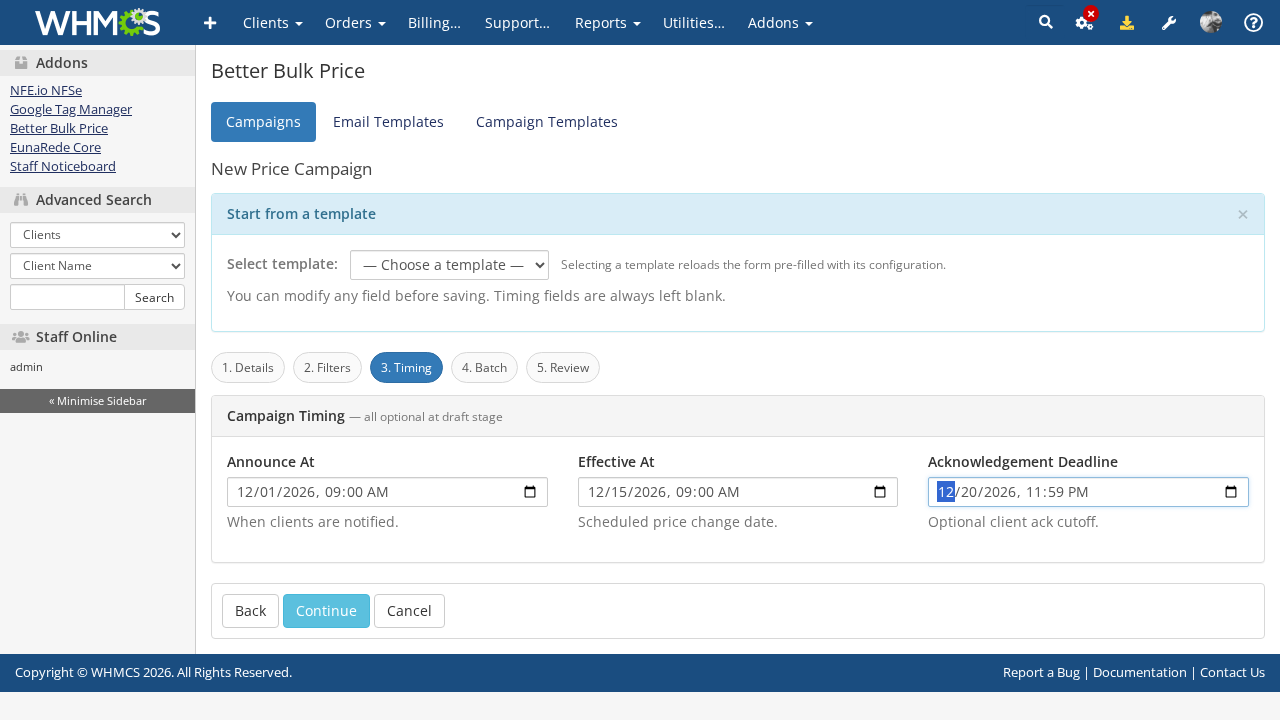Open the Reports menu
Viewport: 1280px width, 720px height.
tap(606, 22)
